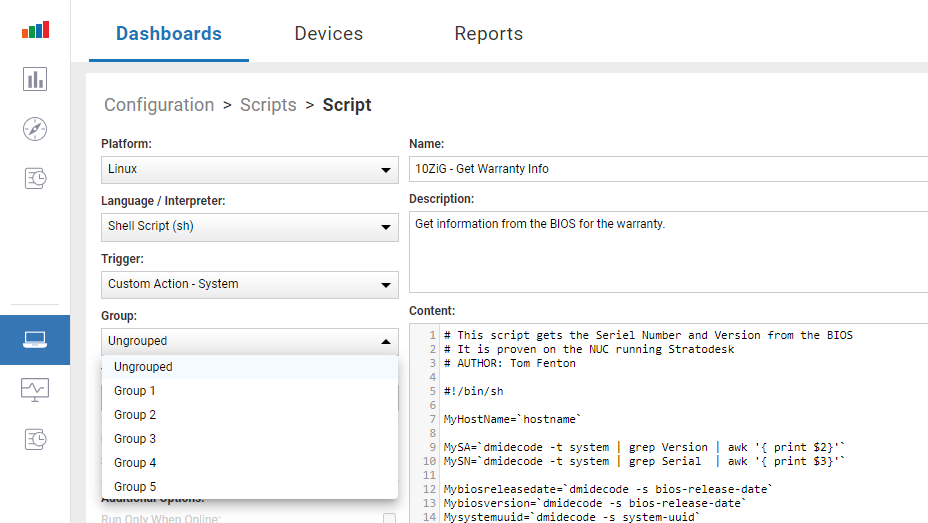Image resolution: width=928 pixels, height=523 pixels.
Task: Click the Mybiosreleasedate line 12
Action: (608, 489)
